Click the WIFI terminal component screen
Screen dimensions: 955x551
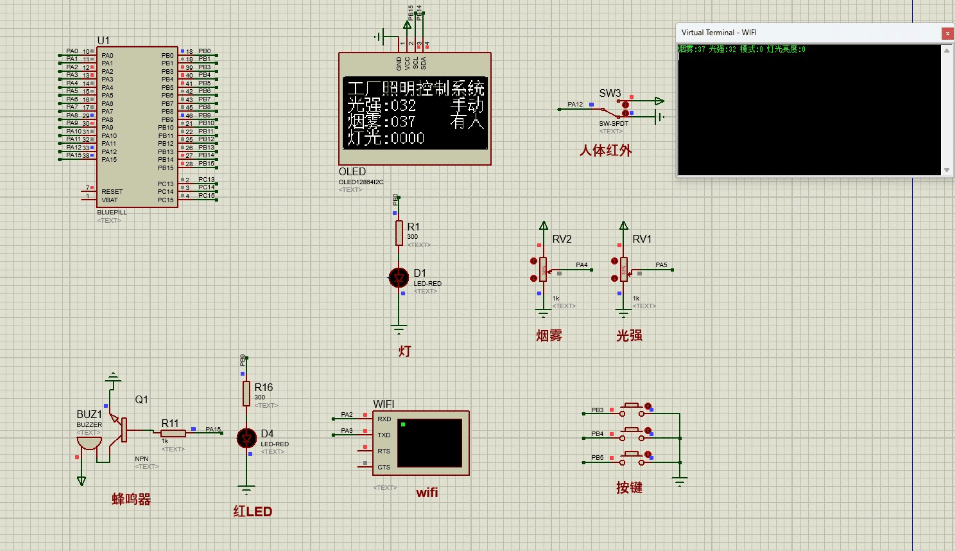point(430,442)
